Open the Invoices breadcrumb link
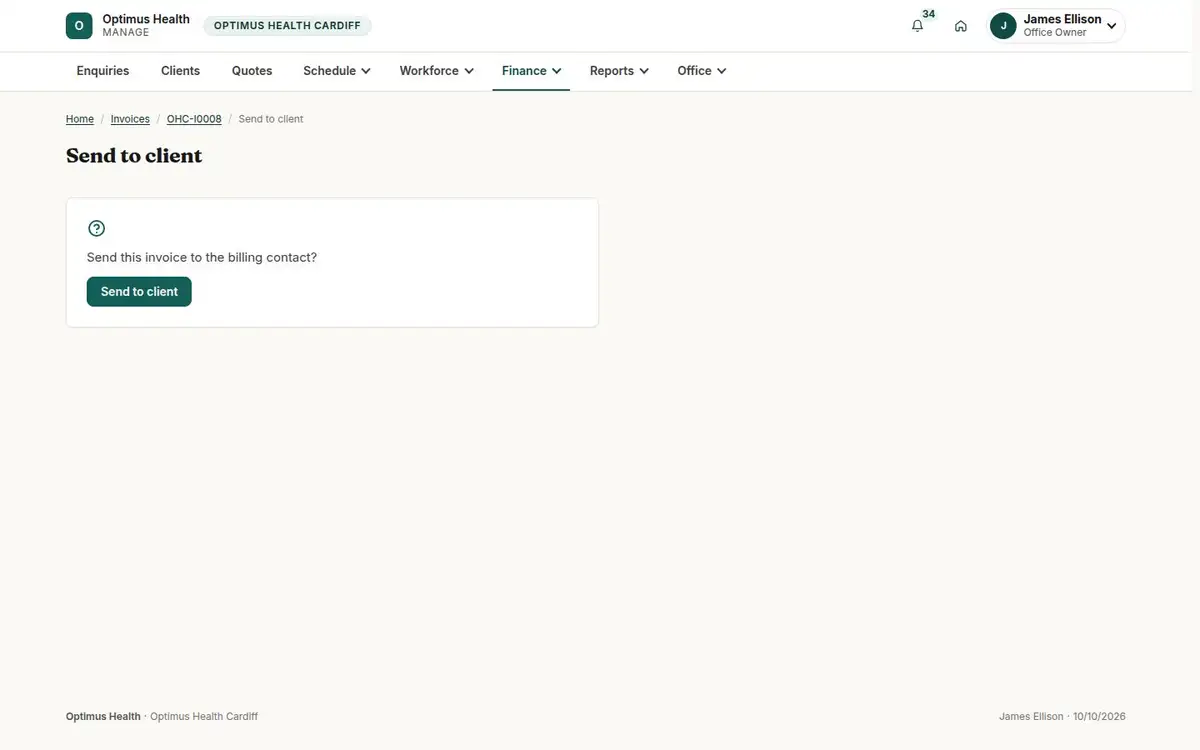This screenshot has height=750, width=1200. [130, 119]
